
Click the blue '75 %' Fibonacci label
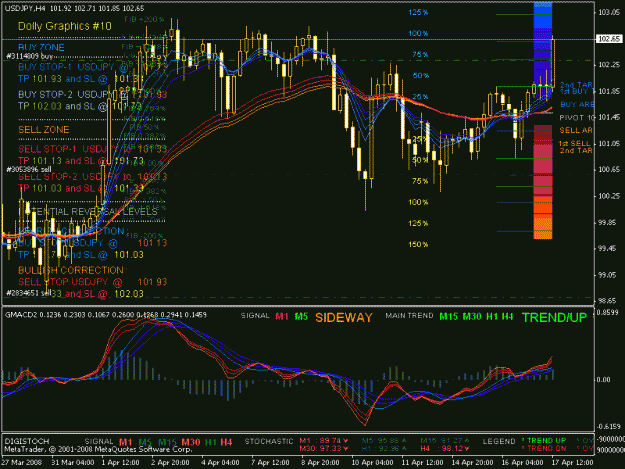point(420,55)
